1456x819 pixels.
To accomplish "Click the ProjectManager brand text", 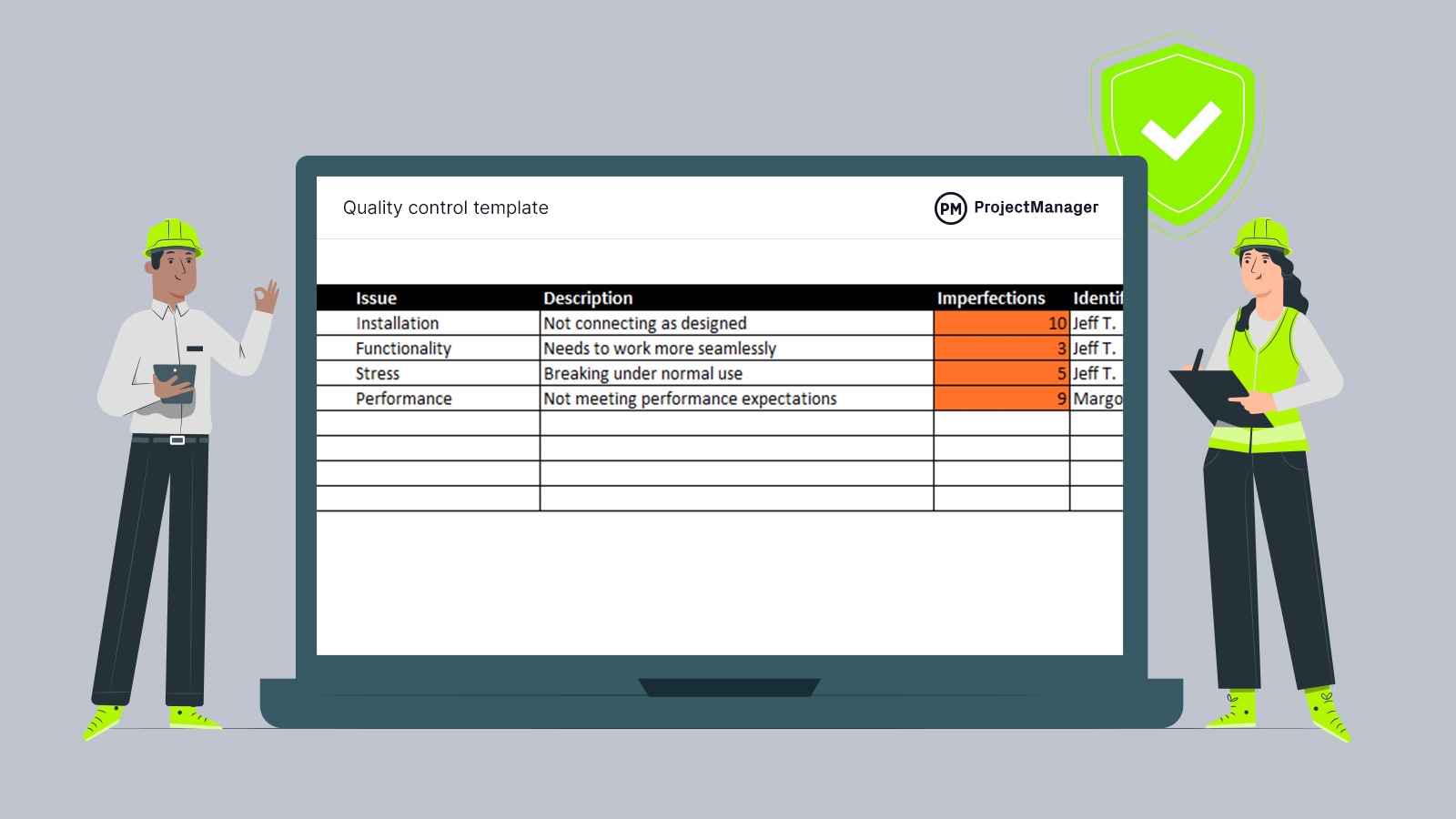I will point(1036,207).
